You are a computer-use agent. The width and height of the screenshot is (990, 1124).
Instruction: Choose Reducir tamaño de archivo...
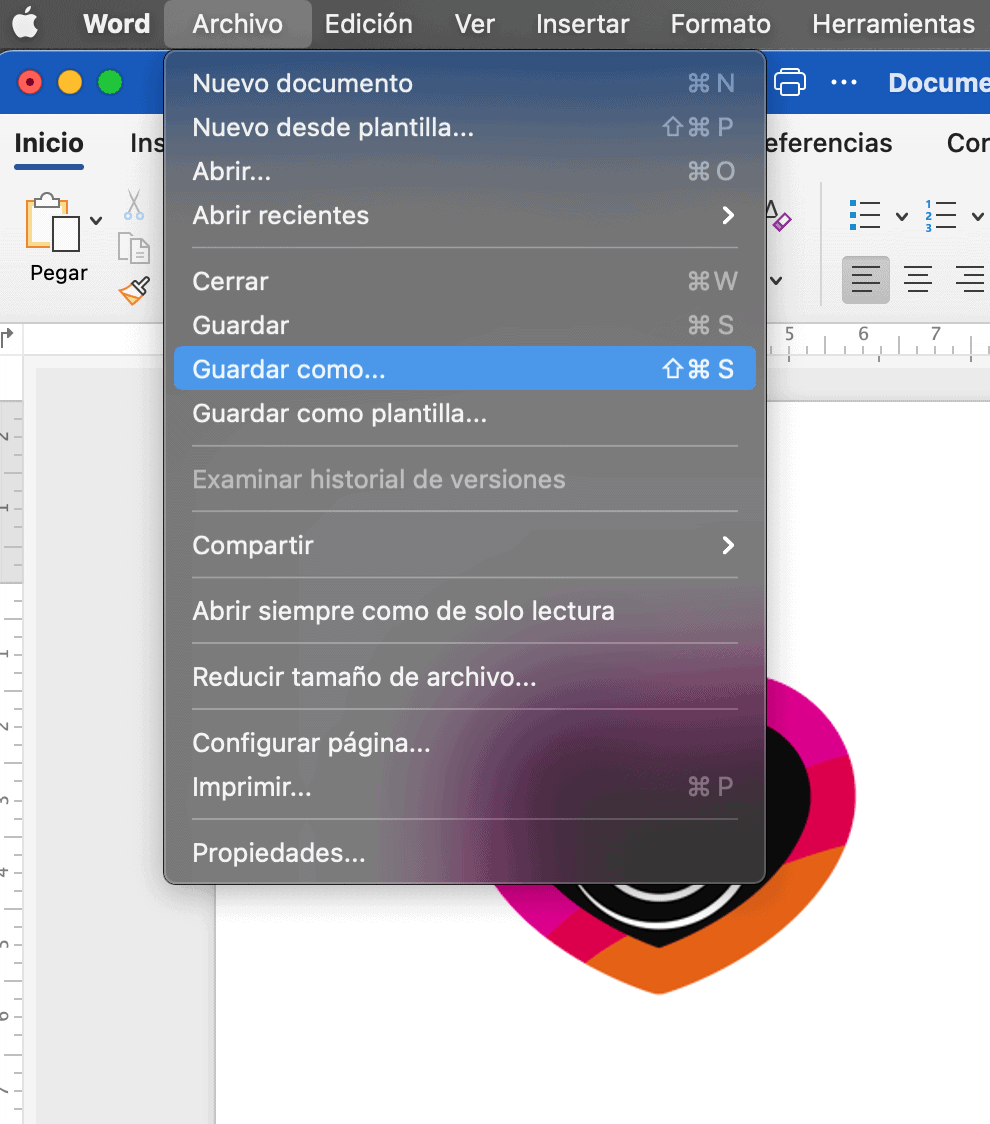pyautogui.click(x=465, y=677)
